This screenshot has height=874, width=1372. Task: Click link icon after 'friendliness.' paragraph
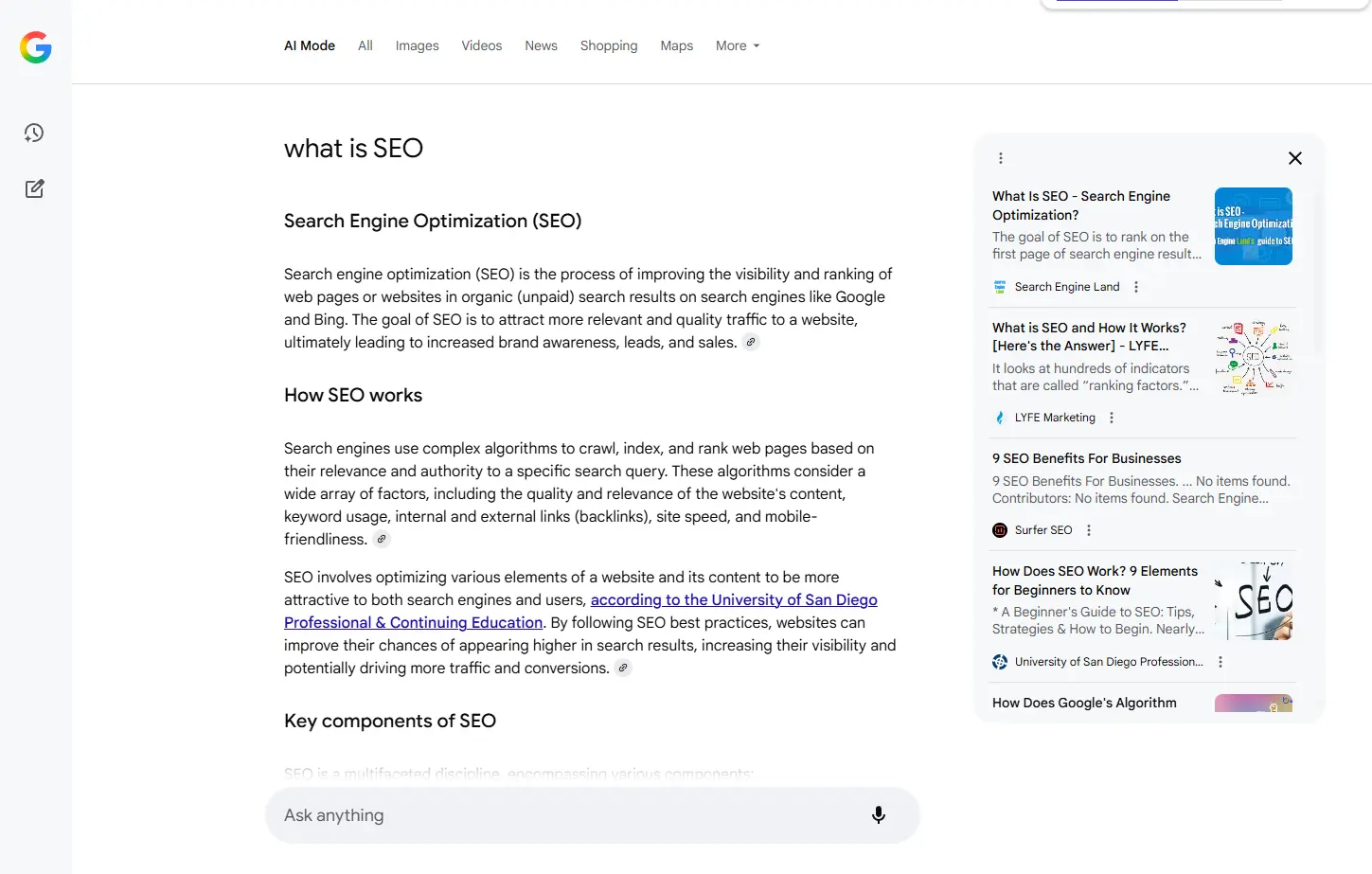[x=382, y=540]
